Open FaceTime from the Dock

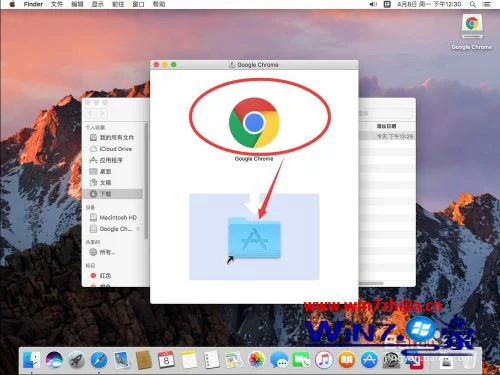click(301, 360)
